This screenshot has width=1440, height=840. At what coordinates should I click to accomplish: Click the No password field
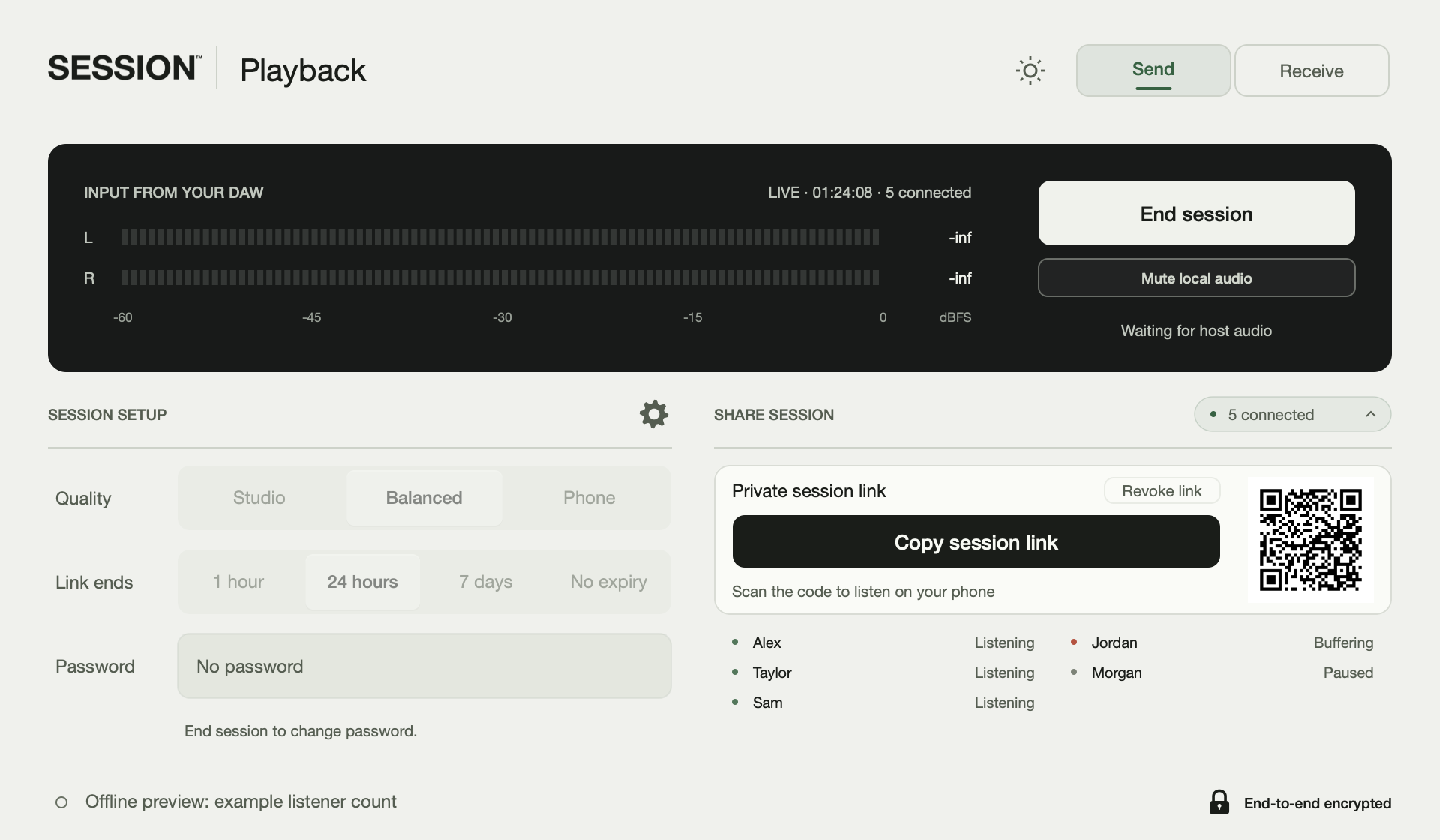pyautogui.click(x=424, y=666)
